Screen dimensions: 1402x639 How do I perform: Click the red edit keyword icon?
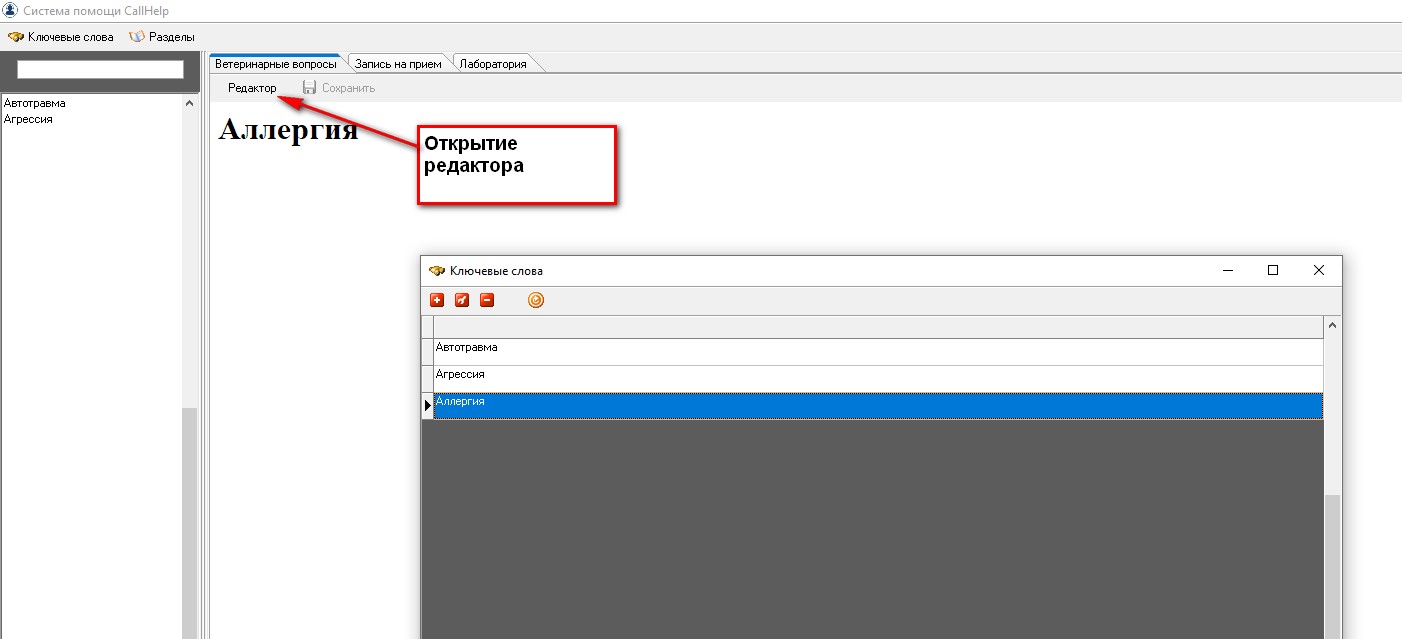coord(462,300)
